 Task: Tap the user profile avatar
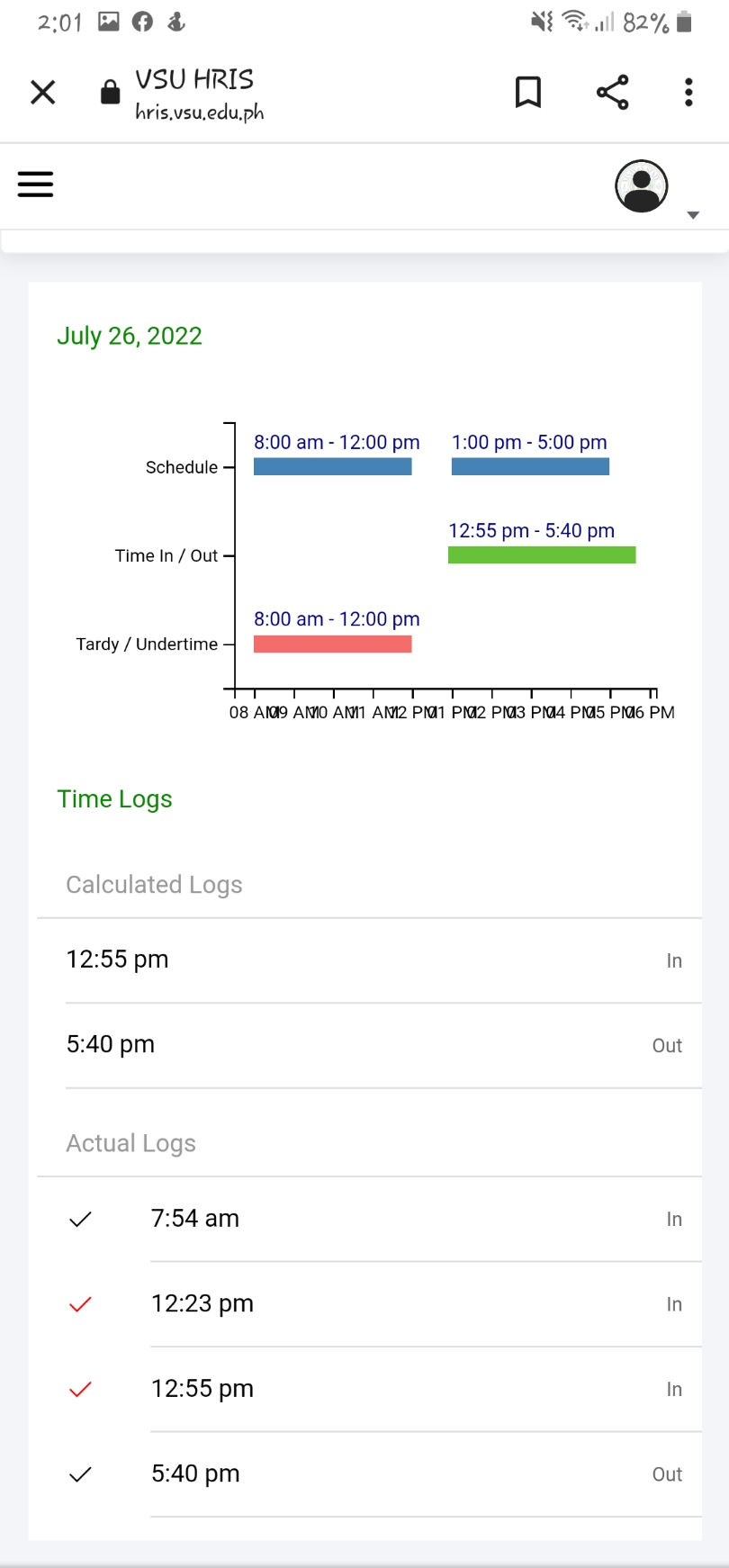click(641, 186)
